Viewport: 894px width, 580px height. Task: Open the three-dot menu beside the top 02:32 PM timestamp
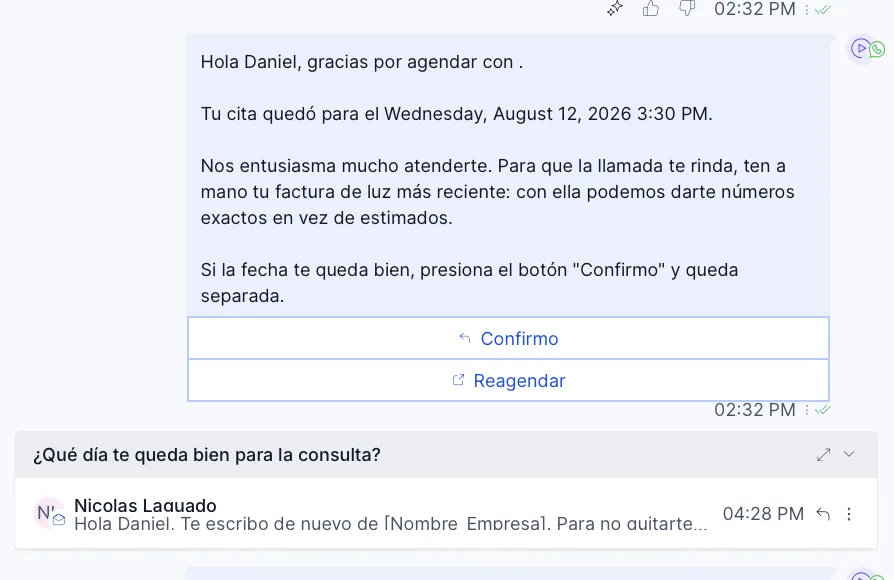(807, 10)
